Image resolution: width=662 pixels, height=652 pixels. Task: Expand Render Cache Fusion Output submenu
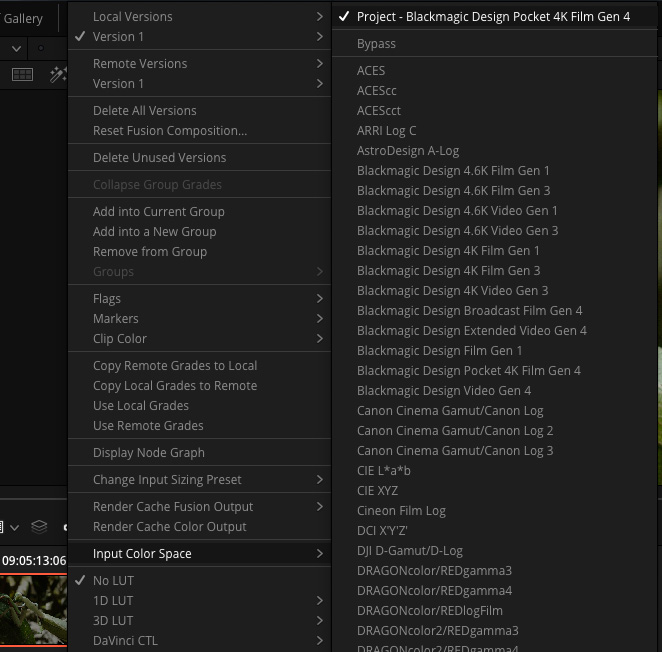[x=199, y=507]
